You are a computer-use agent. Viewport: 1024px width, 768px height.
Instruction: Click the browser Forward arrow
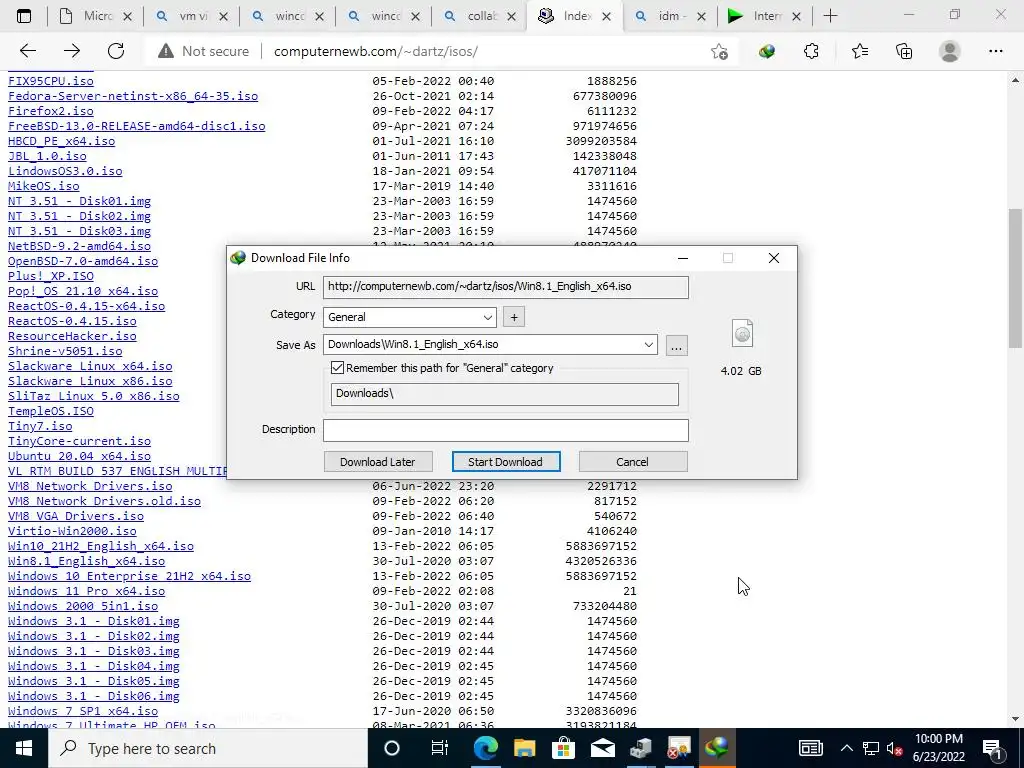coord(72,51)
